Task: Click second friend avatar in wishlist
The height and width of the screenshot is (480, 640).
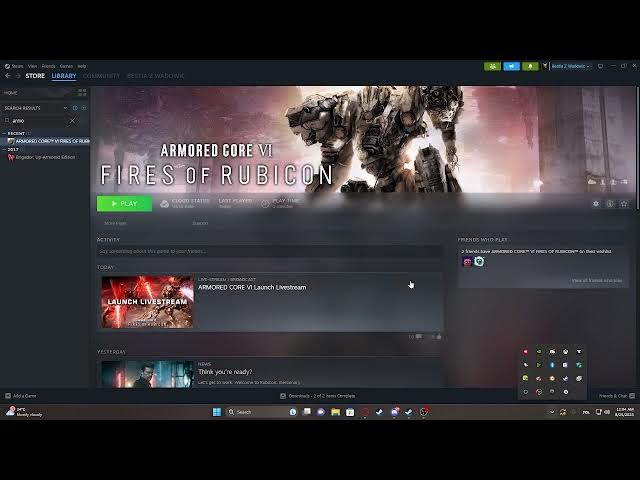Action: click(x=479, y=262)
